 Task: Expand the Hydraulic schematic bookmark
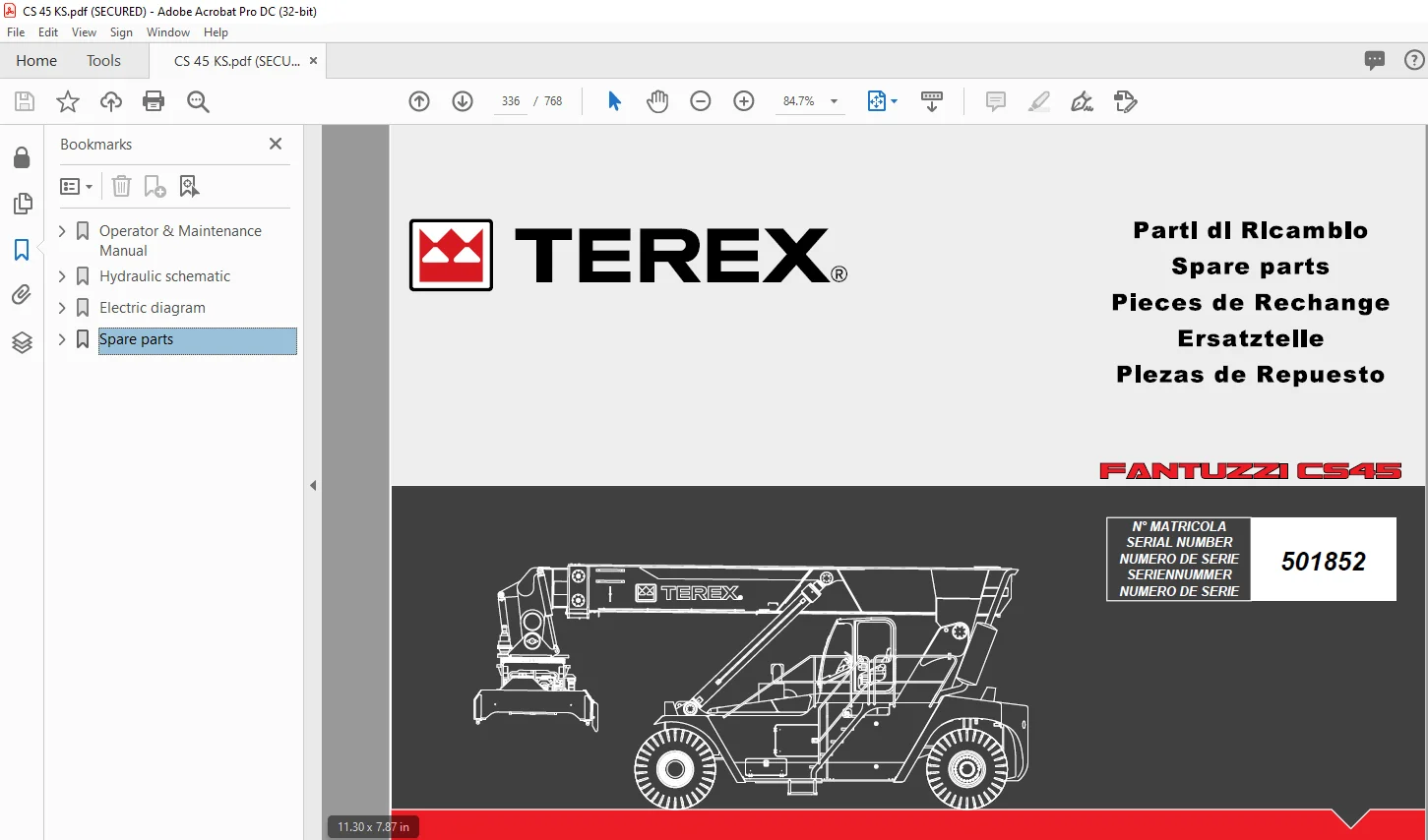click(62, 276)
